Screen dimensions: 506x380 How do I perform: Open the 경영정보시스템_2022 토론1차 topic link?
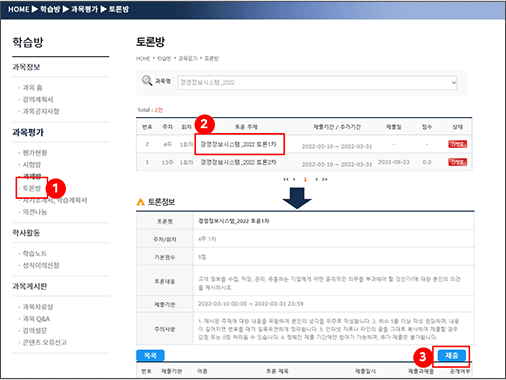coord(238,144)
